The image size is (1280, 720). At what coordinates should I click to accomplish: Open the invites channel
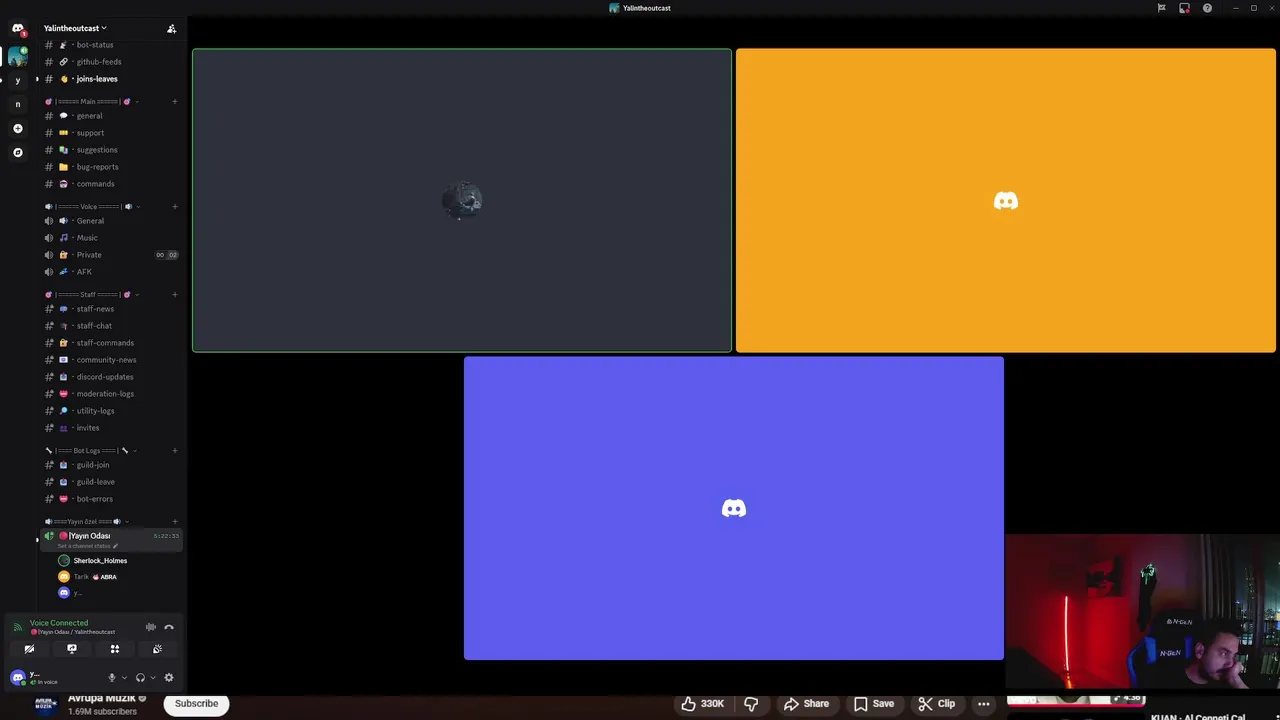(112, 428)
